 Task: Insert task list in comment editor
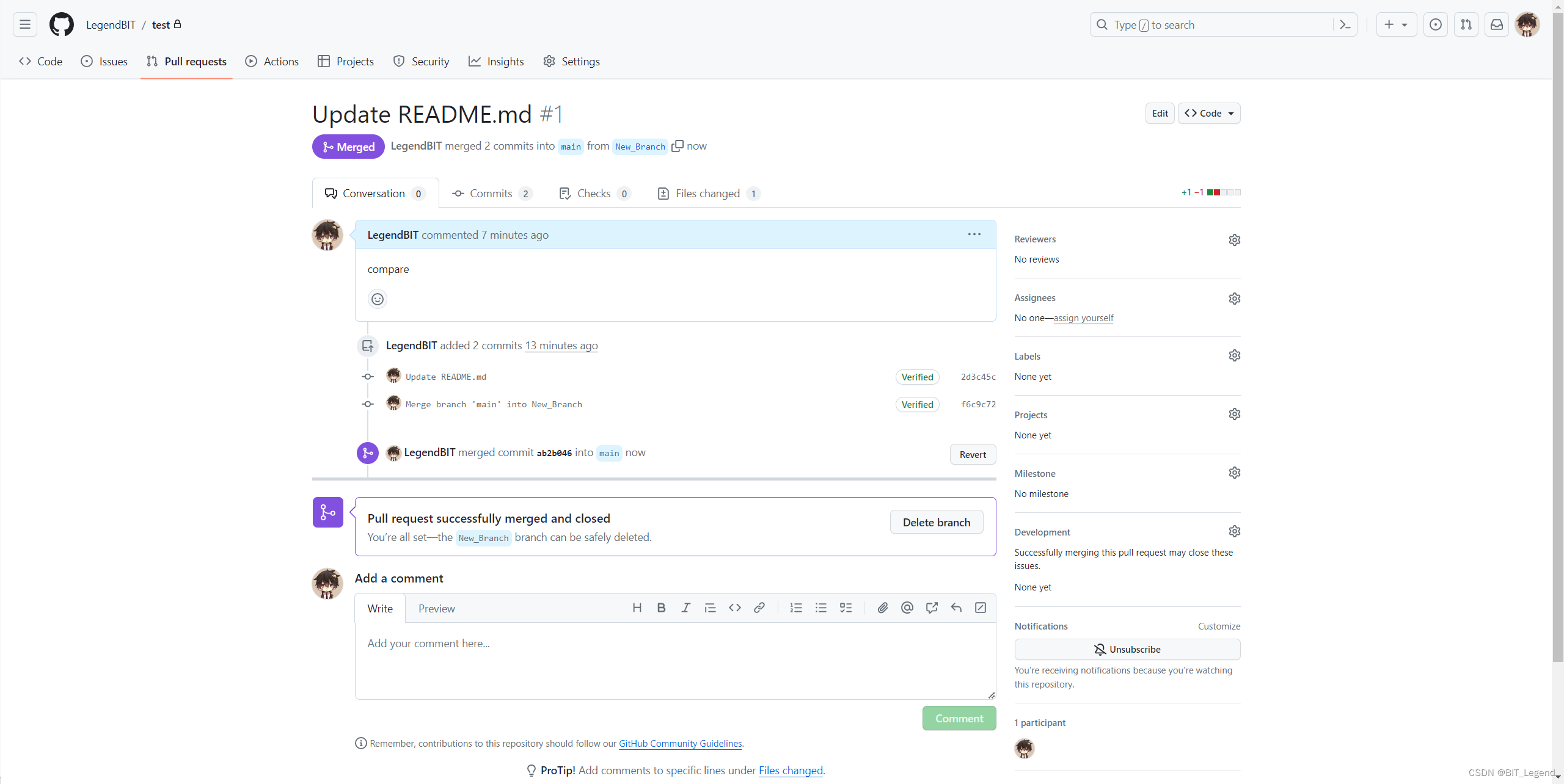point(846,608)
